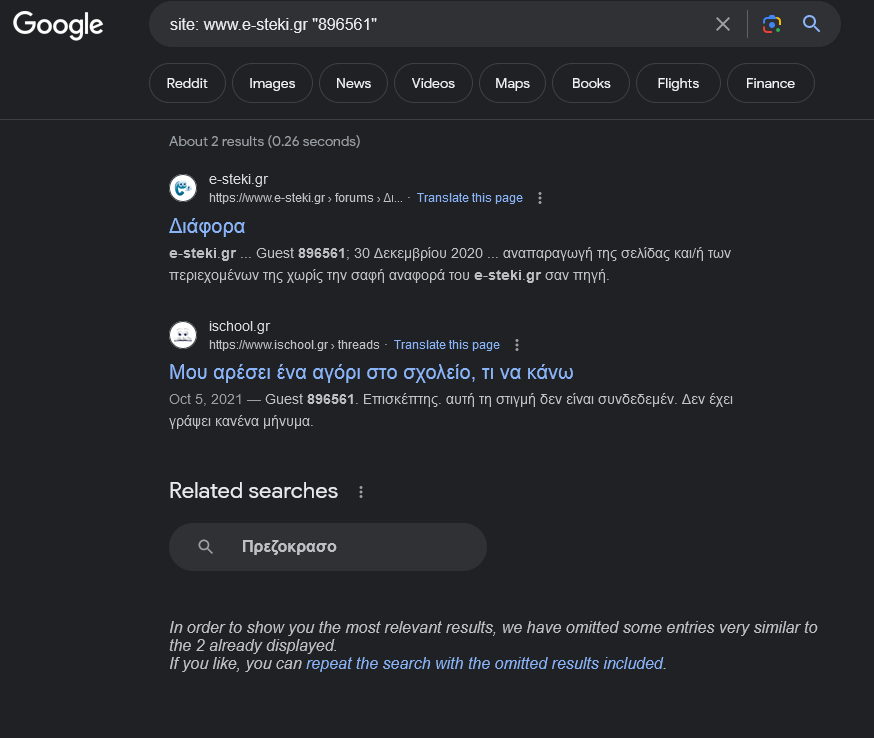Open the Διάφορα result link

pyautogui.click(x=207, y=226)
